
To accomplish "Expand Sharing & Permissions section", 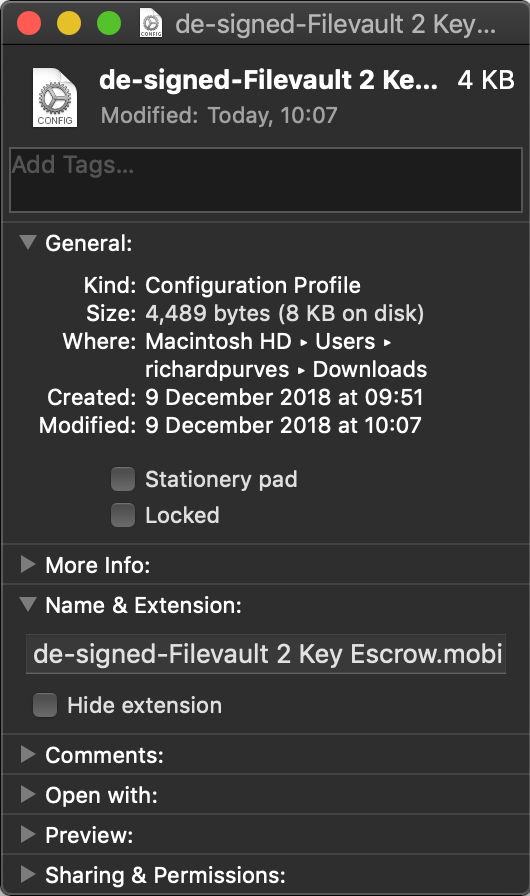I will [27, 874].
